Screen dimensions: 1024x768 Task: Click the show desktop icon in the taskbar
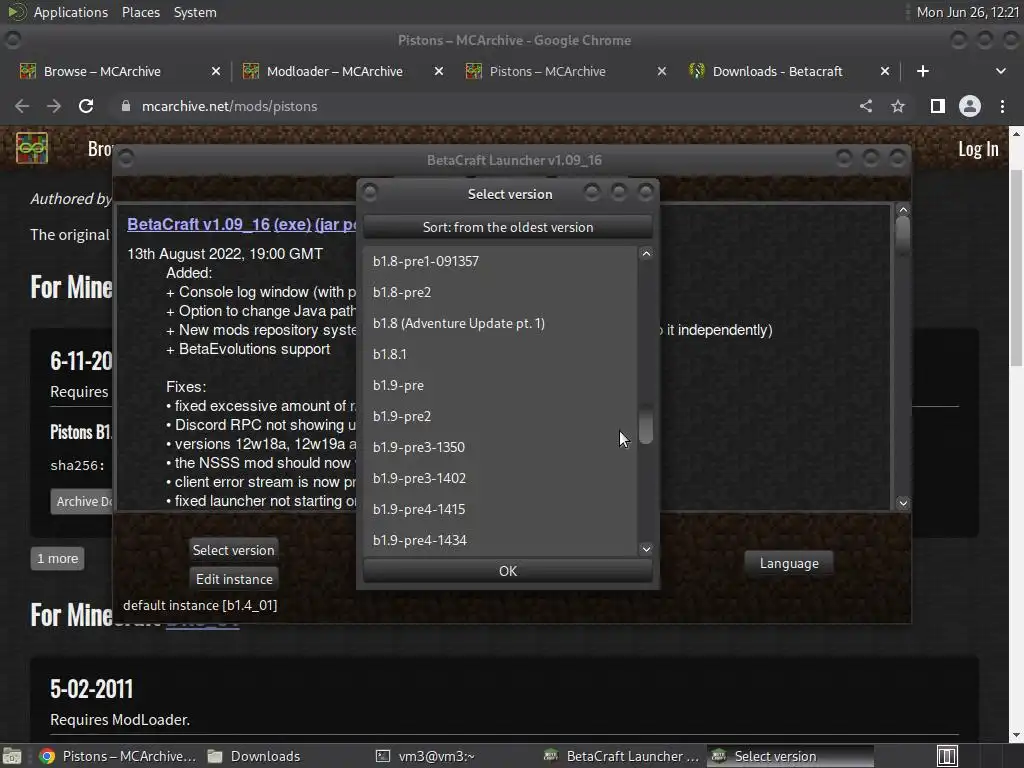click(x=12, y=756)
